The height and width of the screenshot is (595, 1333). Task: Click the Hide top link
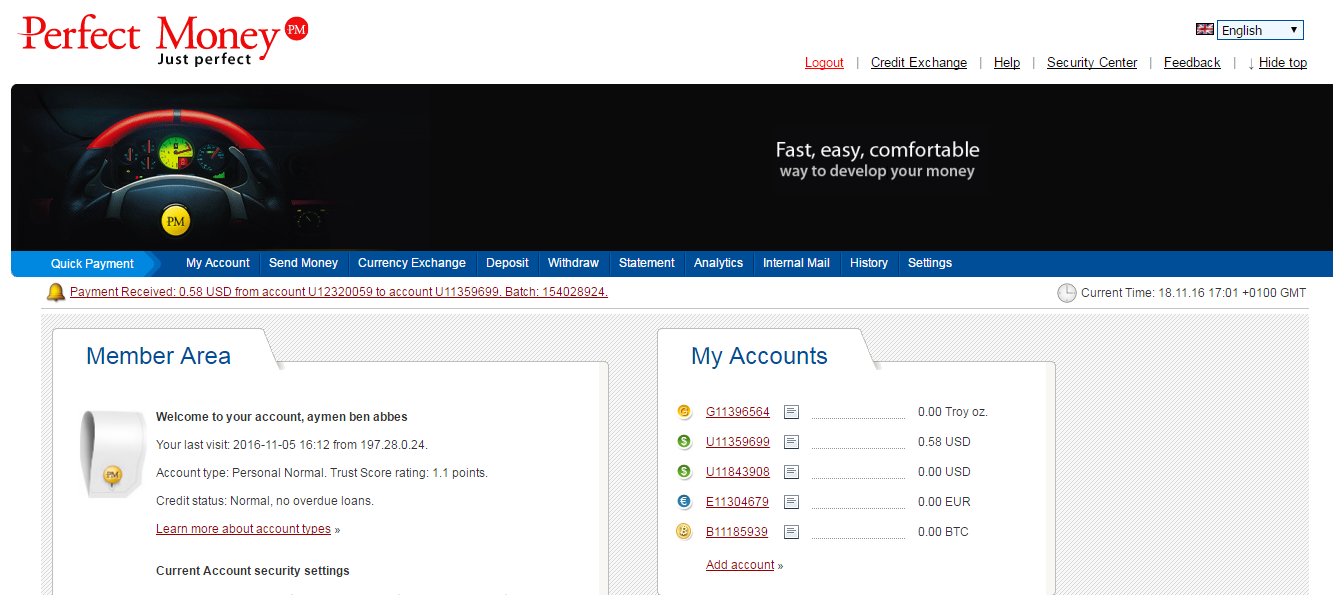tap(1283, 62)
